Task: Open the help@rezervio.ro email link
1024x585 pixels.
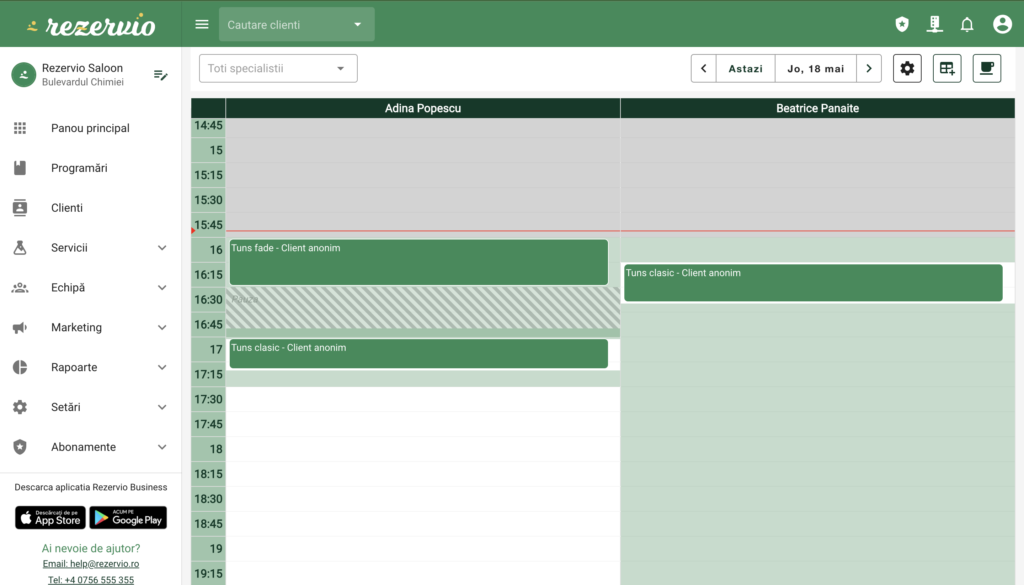Action: [x=90, y=564]
